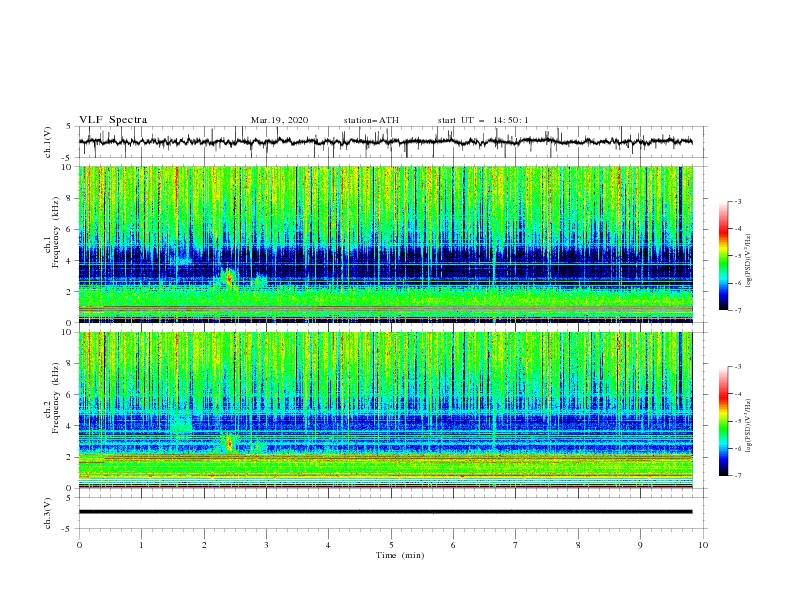Click the ch.1 "Frequency (kHz)" axis label
This screenshot has width=792, height=612.
[x=56, y=230]
